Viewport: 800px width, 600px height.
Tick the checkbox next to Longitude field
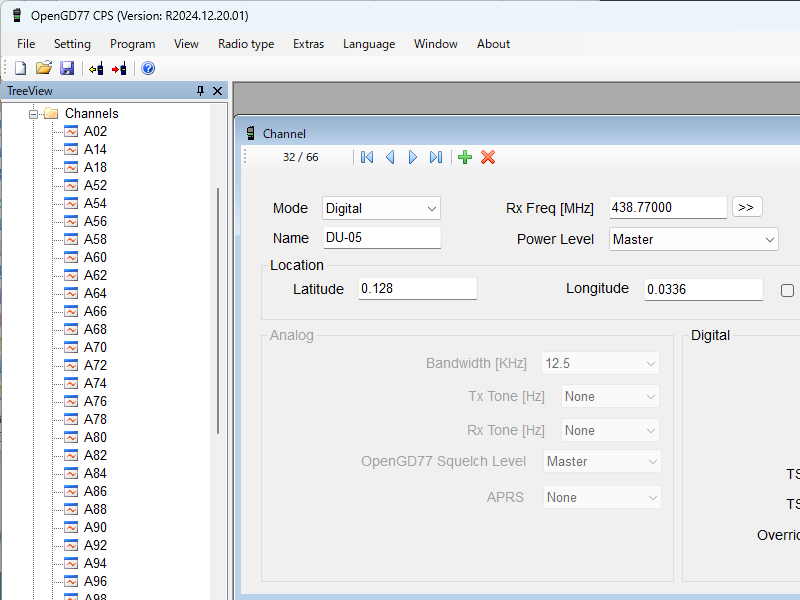point(787,290)
